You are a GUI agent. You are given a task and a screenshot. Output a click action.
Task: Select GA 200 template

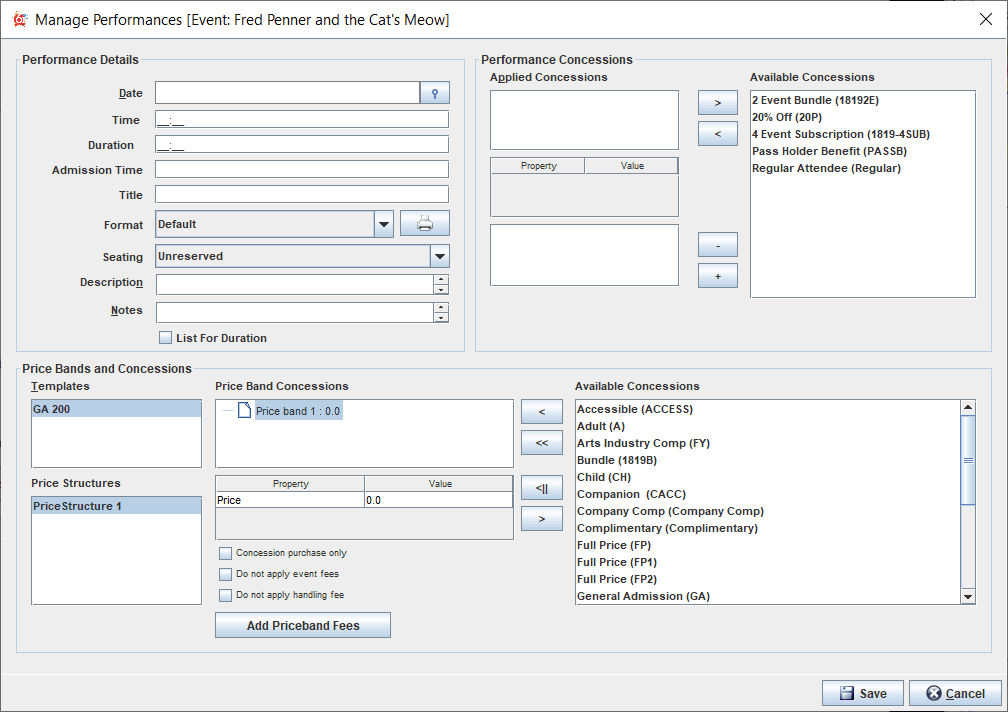pos(116,409)
